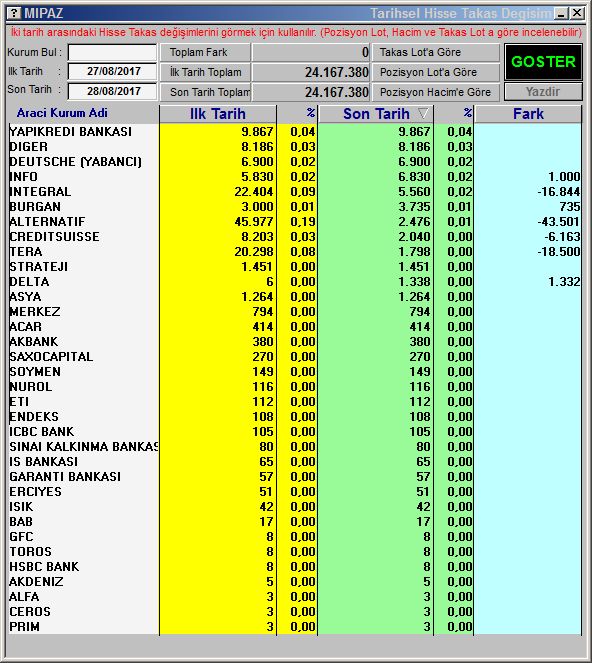This screenshot has width=592, height=663.
Task: Select NUROL row name
Action: (31, 387)
